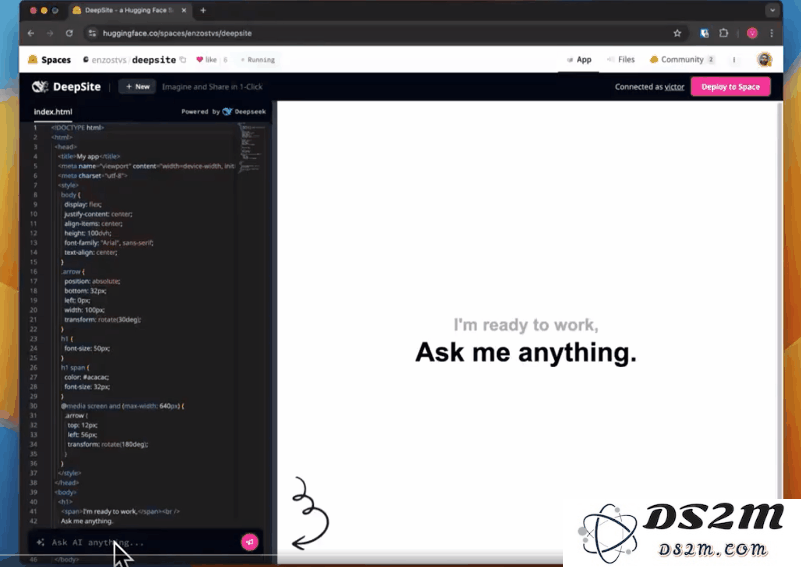Open the Extensions puzzle icon

(723, 33)
